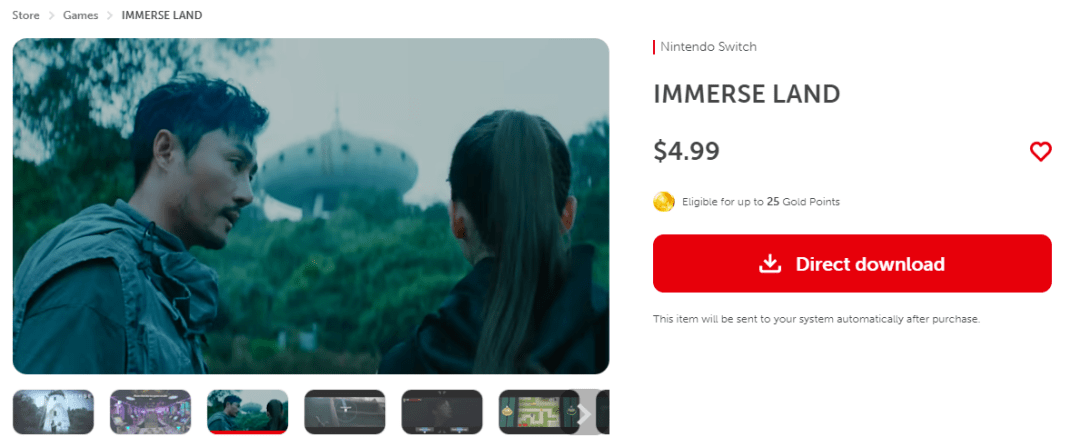Click chevron separator after Games breadcrumb
Image resolution: width=1080 pixels, height=447 pixels.
point(110,15)
